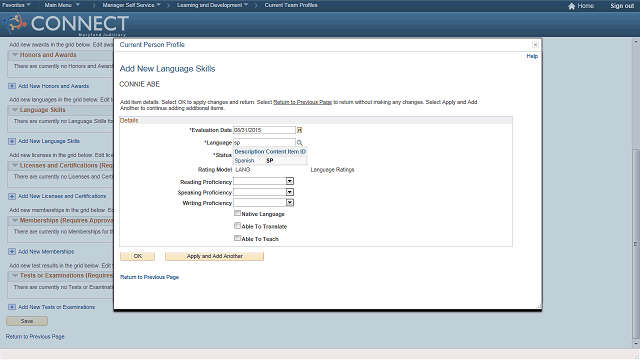Click the Save button on background page

click(x=27, y=321)
